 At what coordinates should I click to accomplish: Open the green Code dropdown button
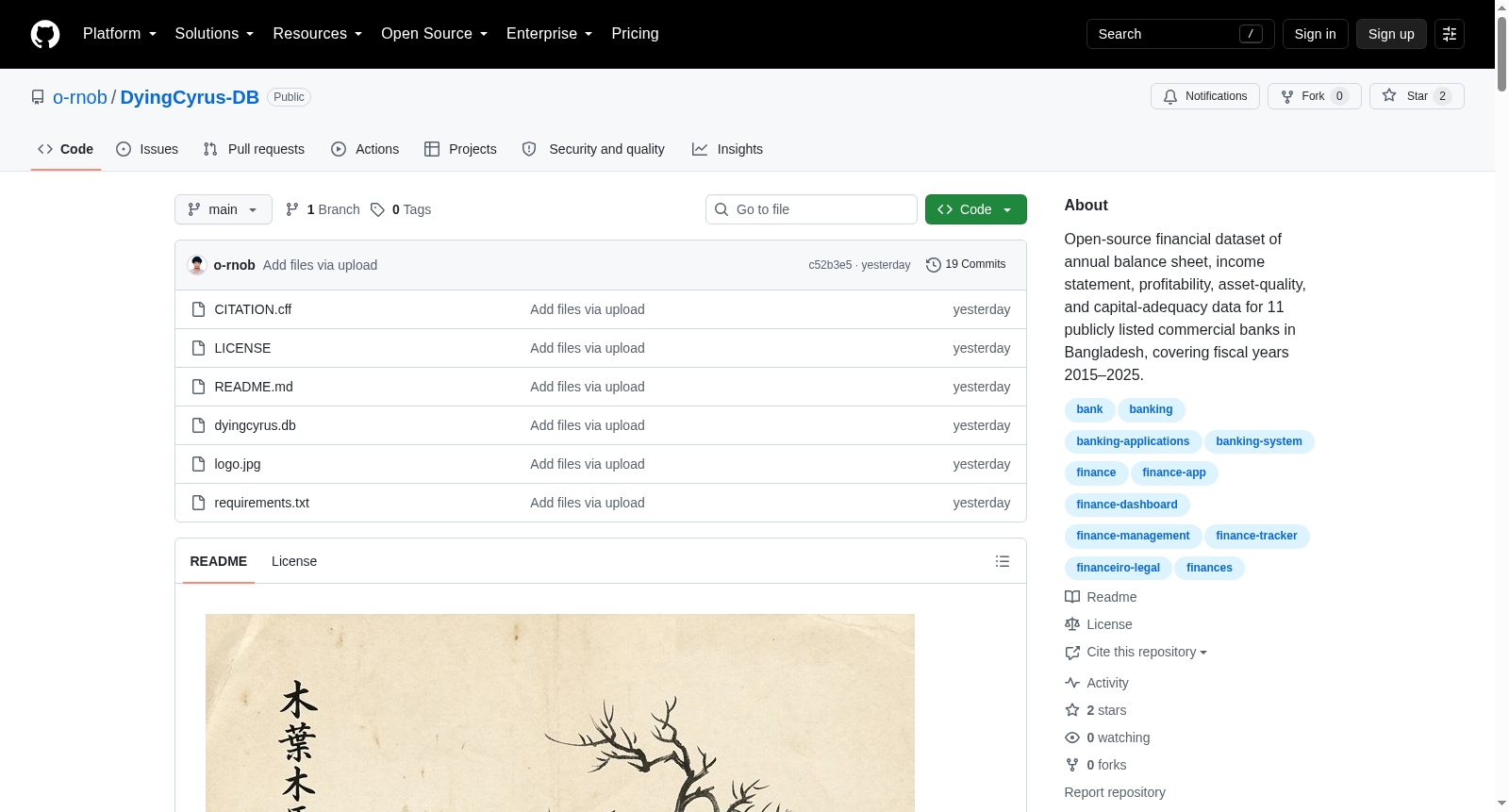pyautogui.click(x=976, y=209)
